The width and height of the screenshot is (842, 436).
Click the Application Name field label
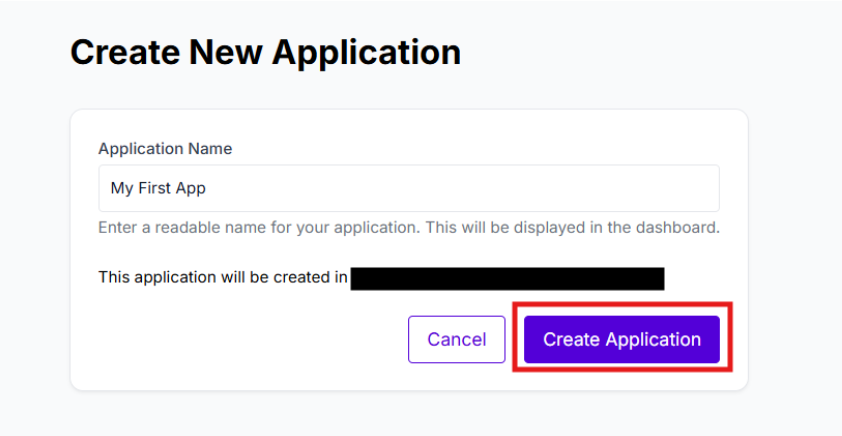(165, 148)
